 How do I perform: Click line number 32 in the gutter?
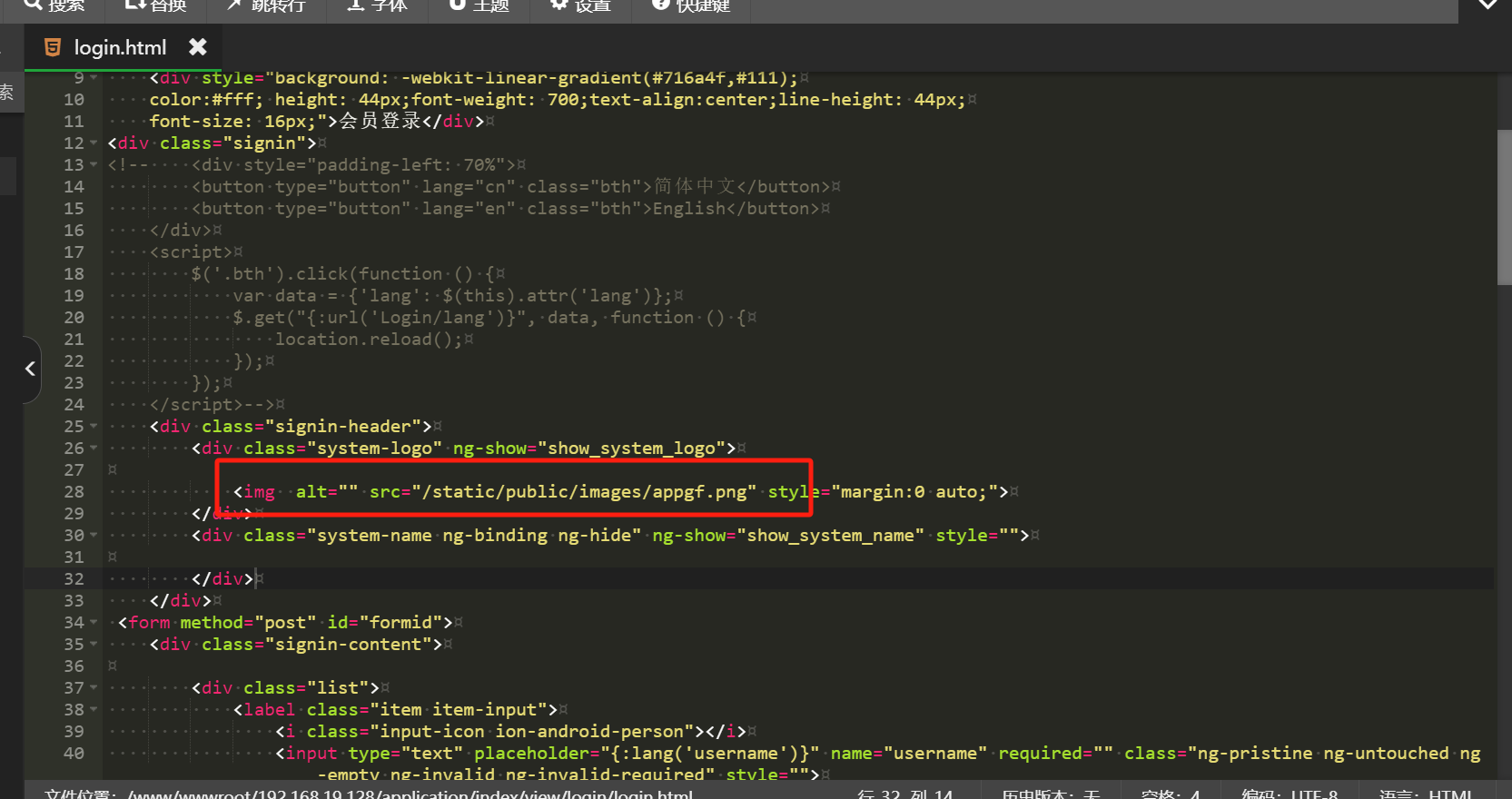click(x=74, y=579)
